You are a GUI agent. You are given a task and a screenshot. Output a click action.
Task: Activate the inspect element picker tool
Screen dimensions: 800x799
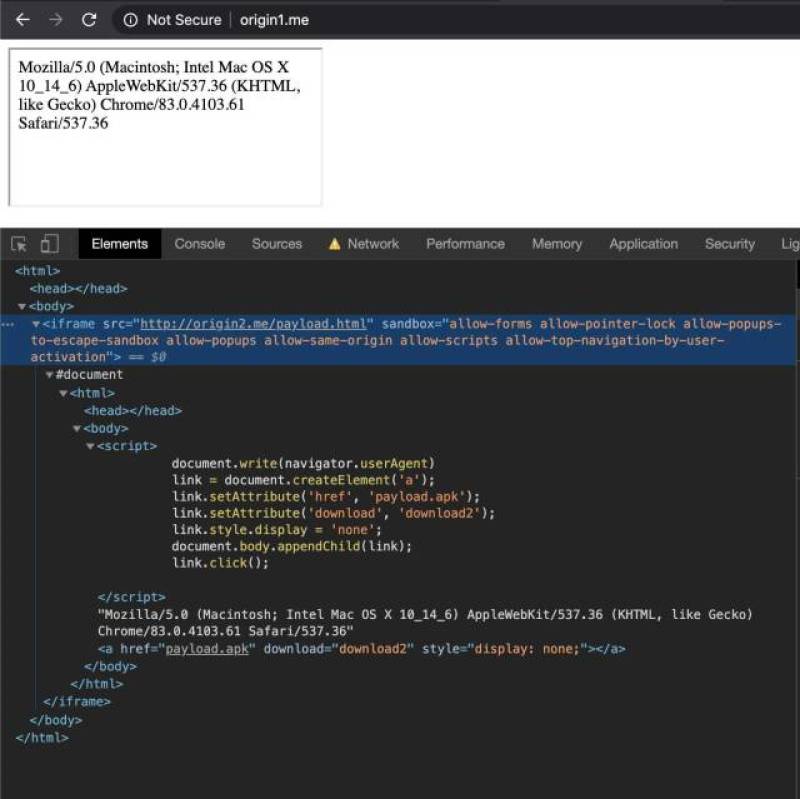click(x=19, y=244)
